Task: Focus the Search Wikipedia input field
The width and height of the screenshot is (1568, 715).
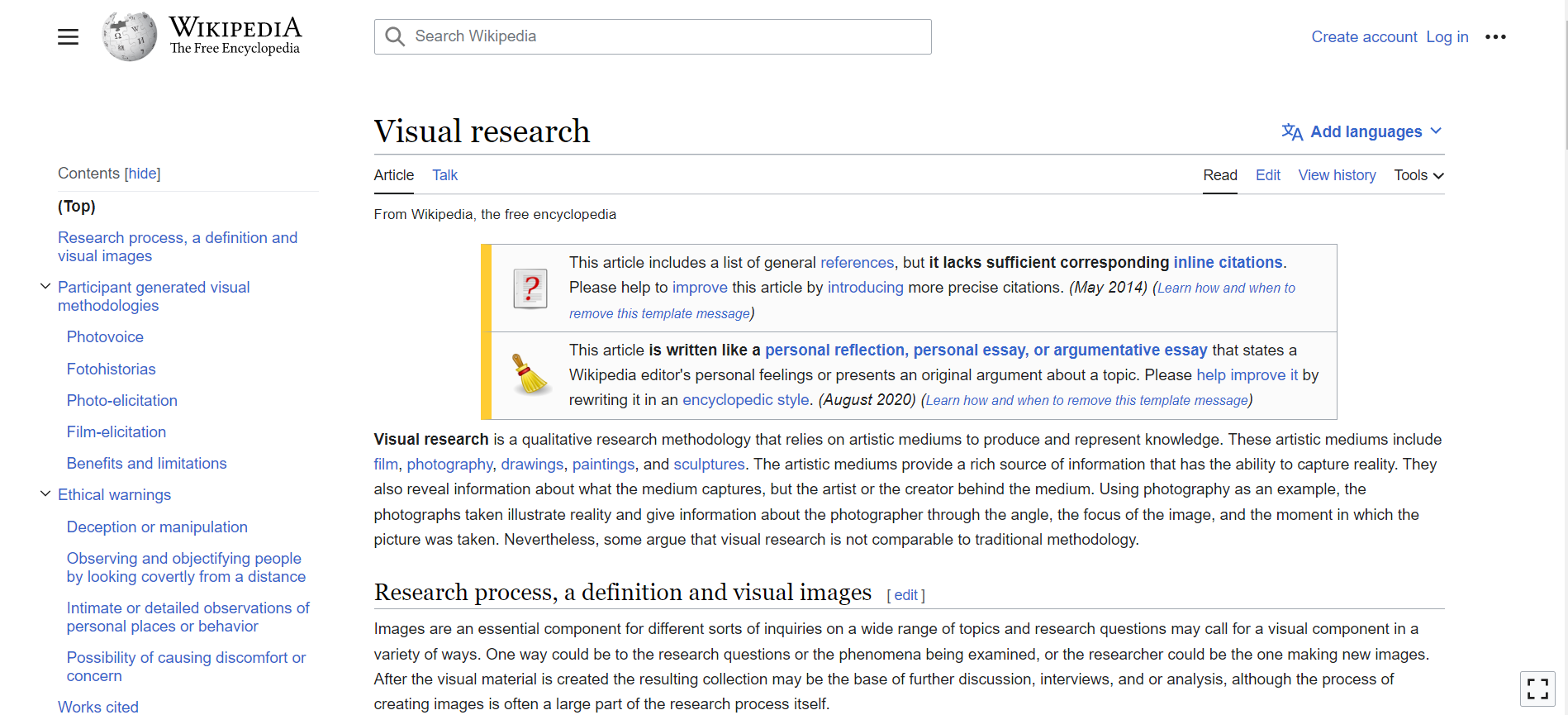Action: 653,36
